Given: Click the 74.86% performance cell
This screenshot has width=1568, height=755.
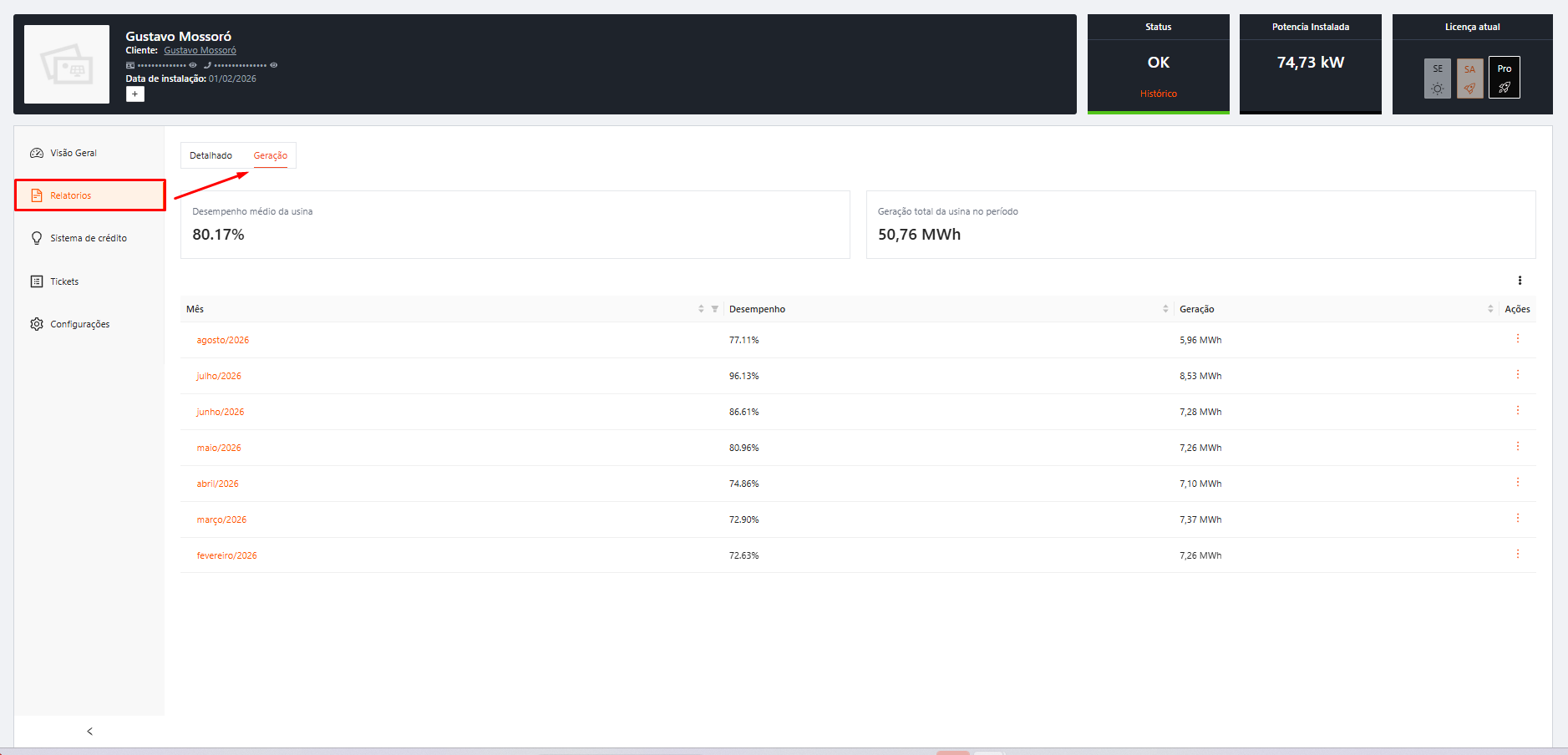Looking at the screenshot, I should pyautogui.click(x=743, y=484).
